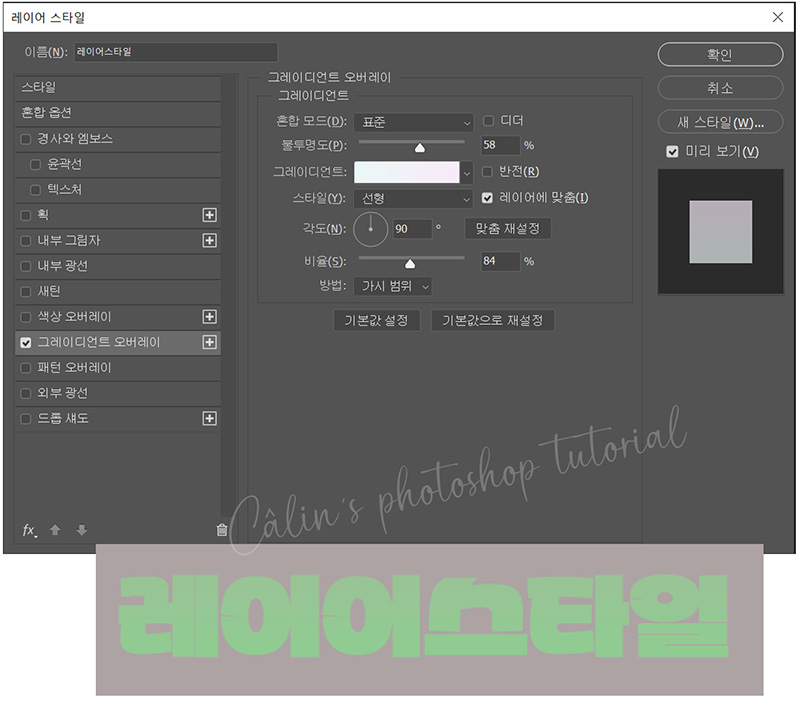Click the 취소 button
Viewport: 800px width, 701px height.
(720, 88)
